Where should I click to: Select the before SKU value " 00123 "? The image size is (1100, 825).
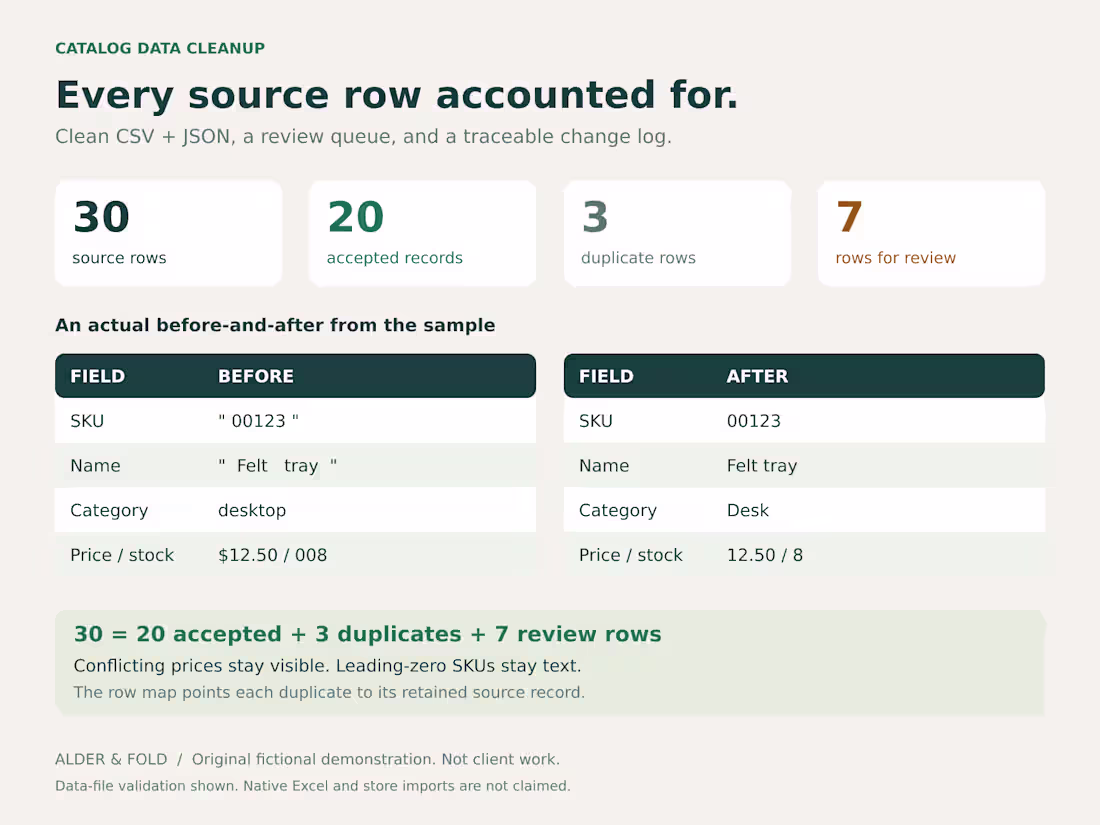[258, 421]
